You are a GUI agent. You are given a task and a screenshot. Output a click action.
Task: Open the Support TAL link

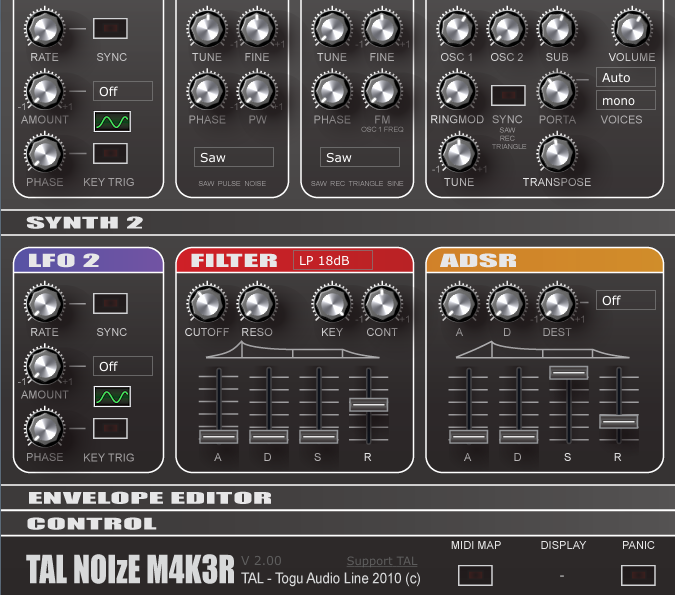[x=382, y=561]
